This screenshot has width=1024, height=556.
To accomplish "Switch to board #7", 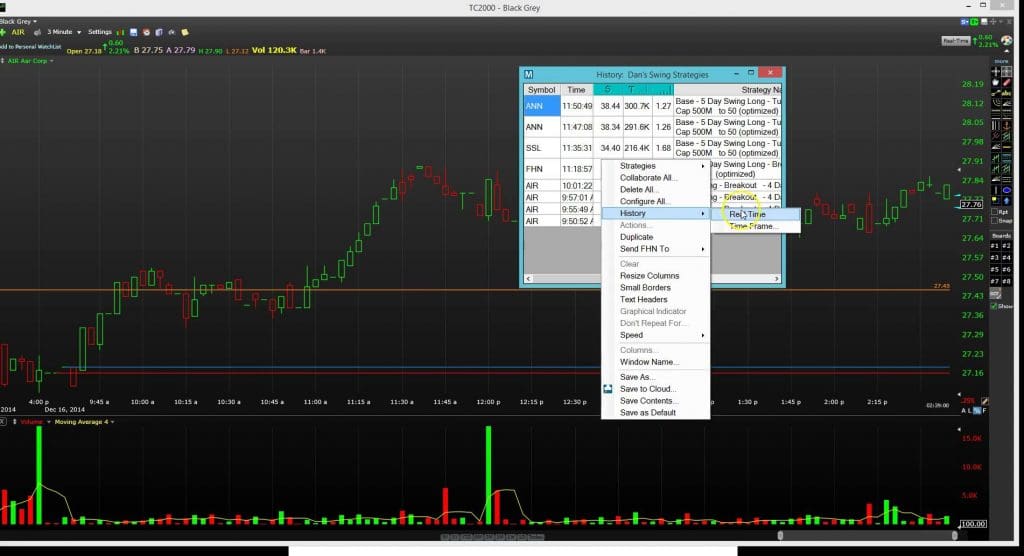I will [x=995, y=282].
